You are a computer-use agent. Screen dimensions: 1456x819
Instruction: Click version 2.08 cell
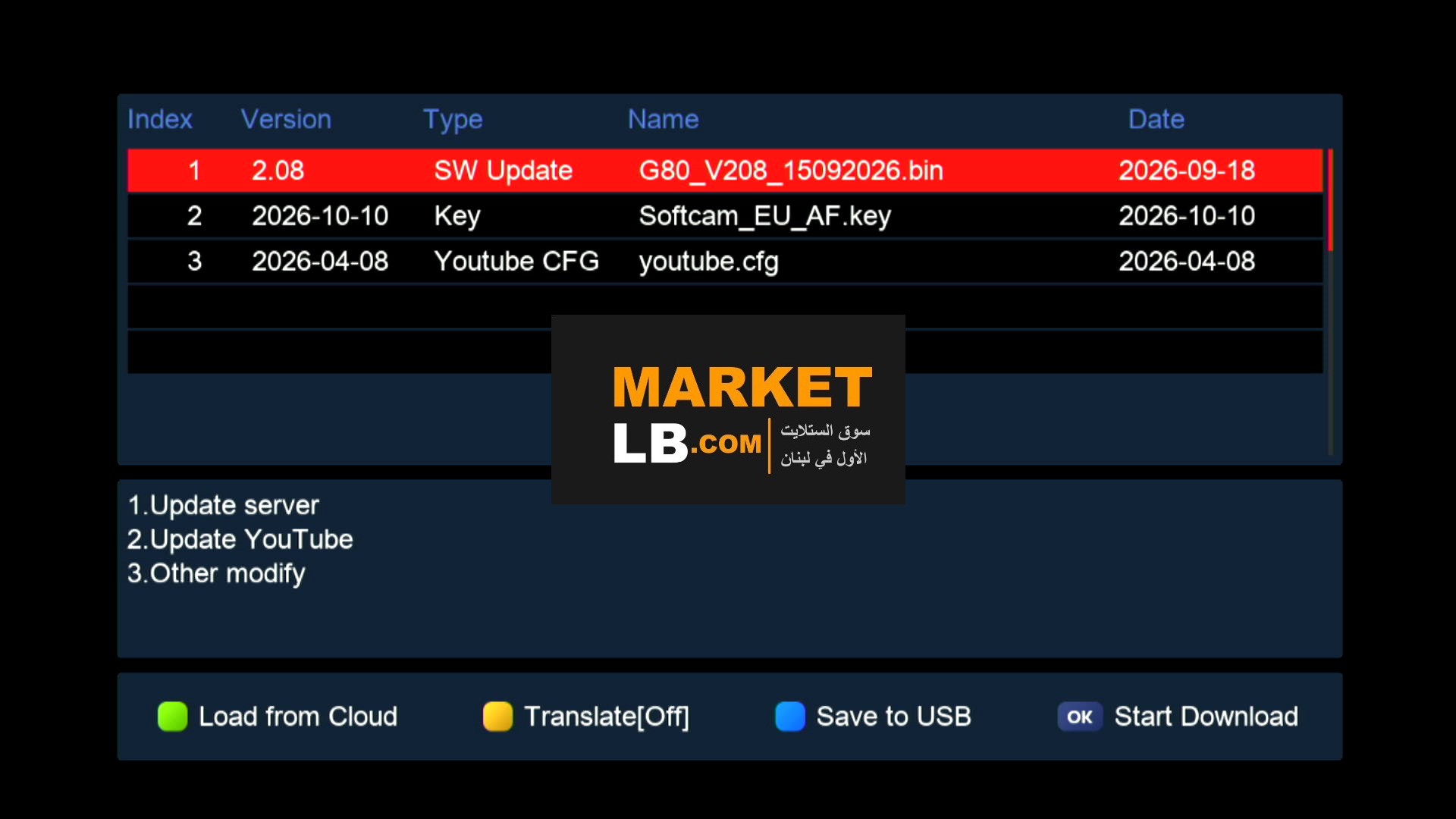coord(278,171)
